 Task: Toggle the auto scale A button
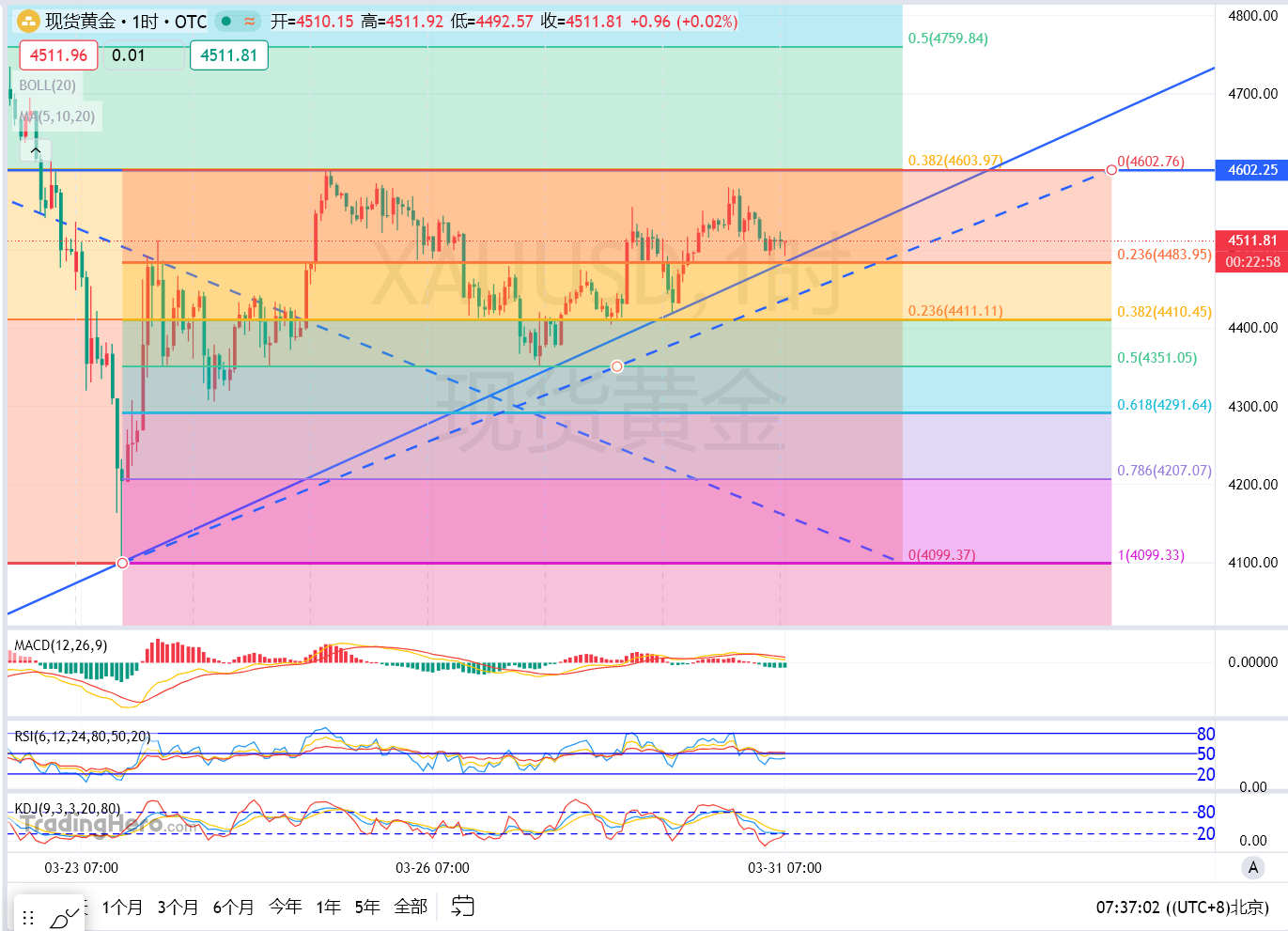1252,868
